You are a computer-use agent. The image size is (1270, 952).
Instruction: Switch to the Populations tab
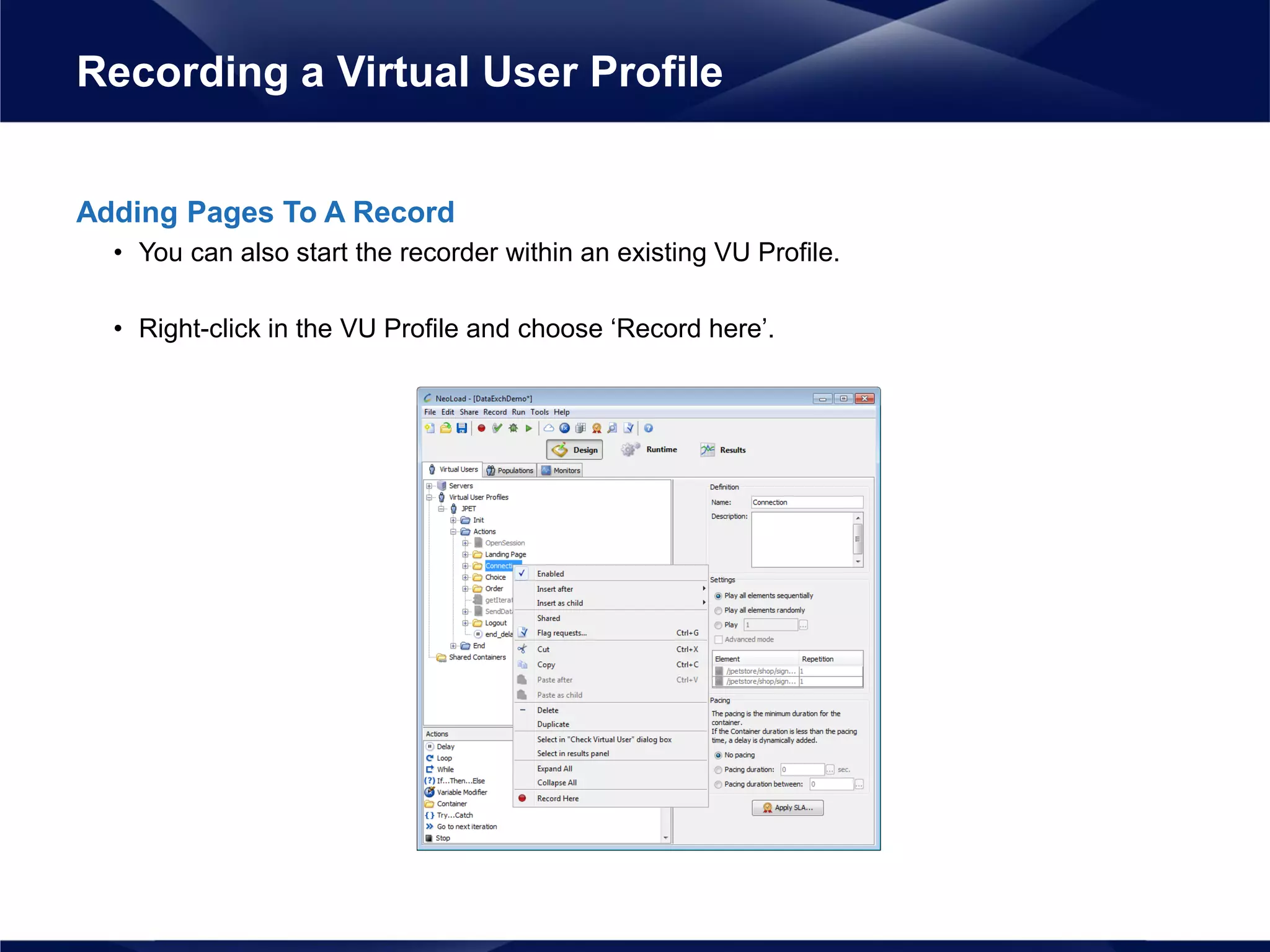click(510, 470)
